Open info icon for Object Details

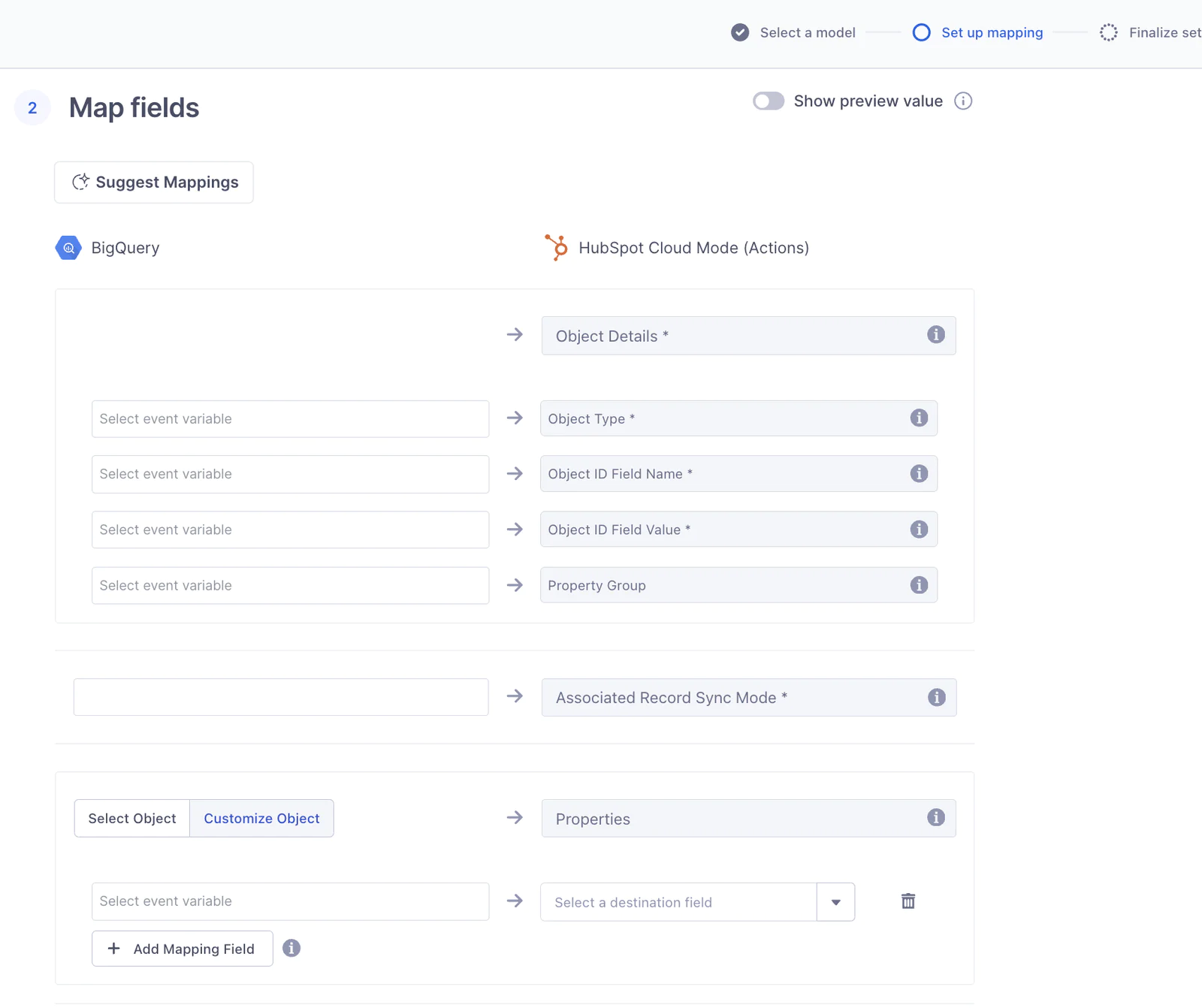click(935, 335)
